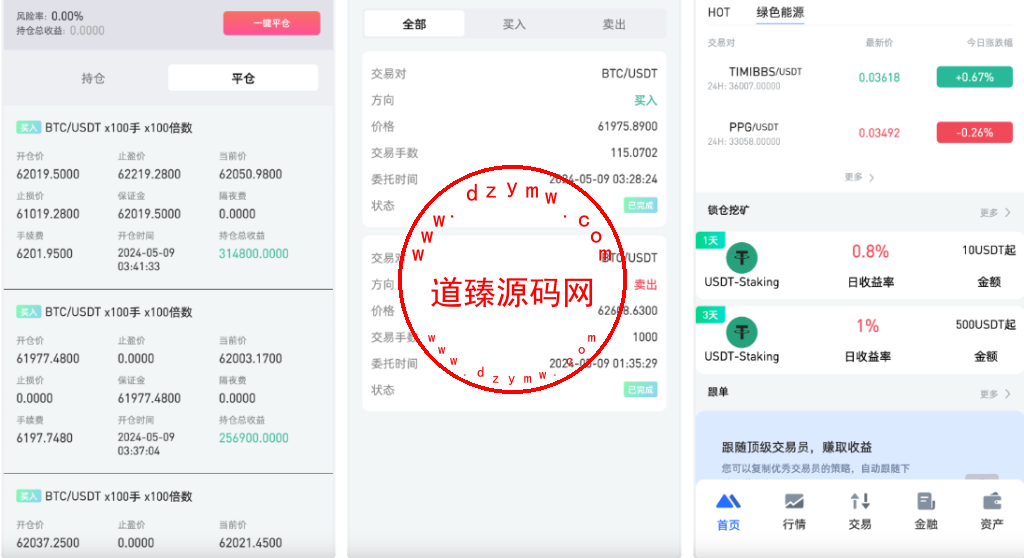Image resolution: width=1024 pixels, height=558 pixels.
Task: Tap the 3天 staking duration badge
Action: [x=710, y=315]
